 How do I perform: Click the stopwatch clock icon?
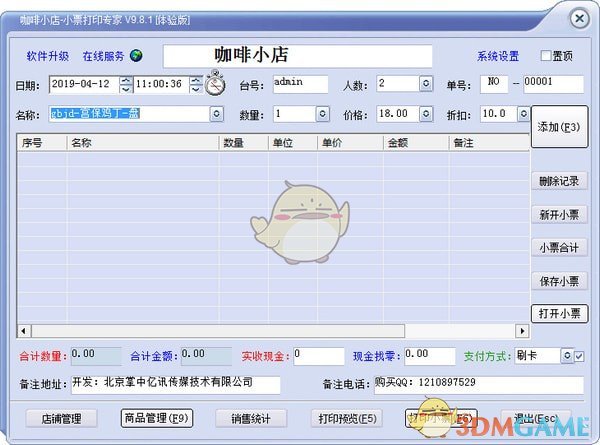coord(214,87)
